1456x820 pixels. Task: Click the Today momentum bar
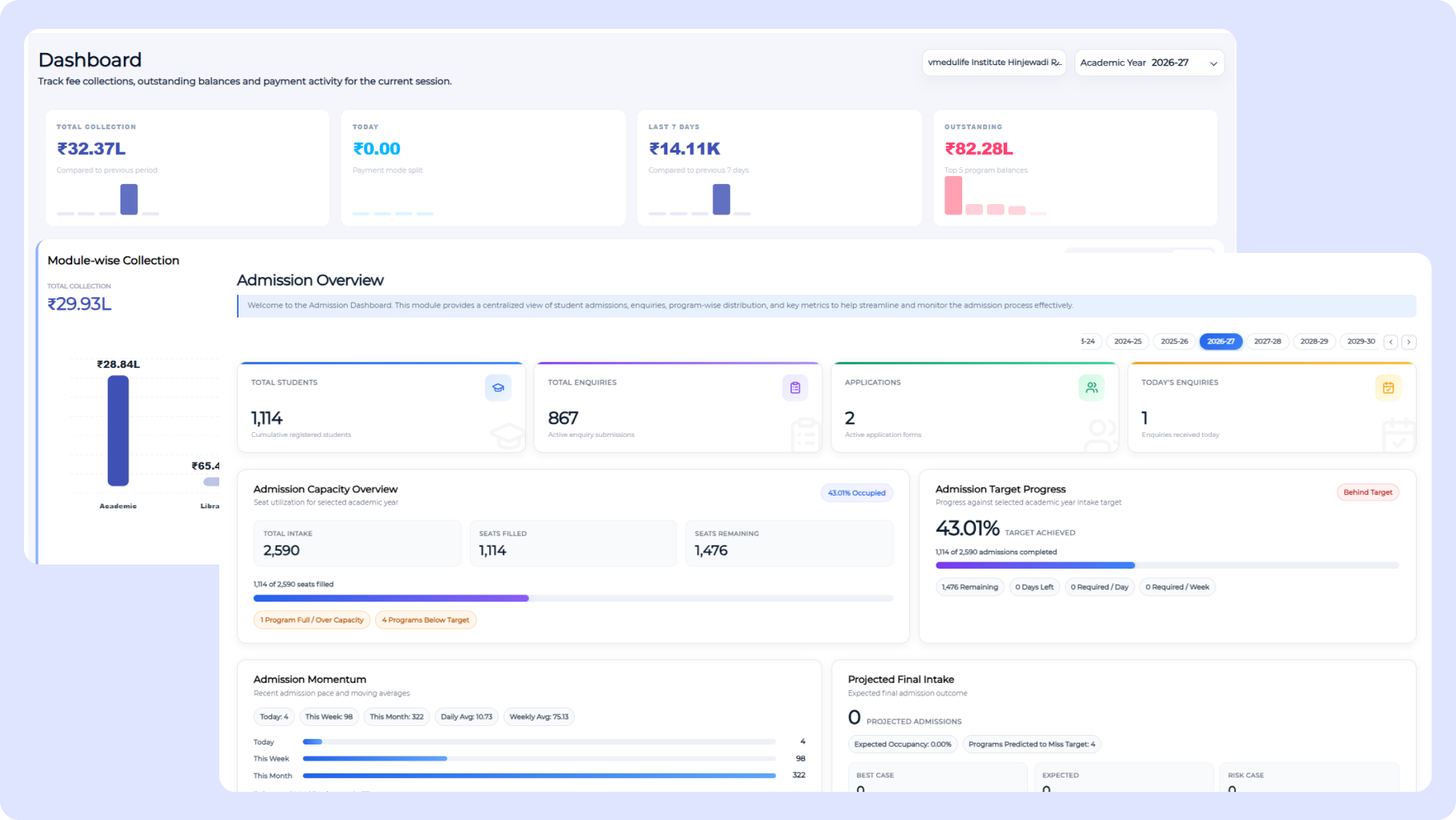539,741
